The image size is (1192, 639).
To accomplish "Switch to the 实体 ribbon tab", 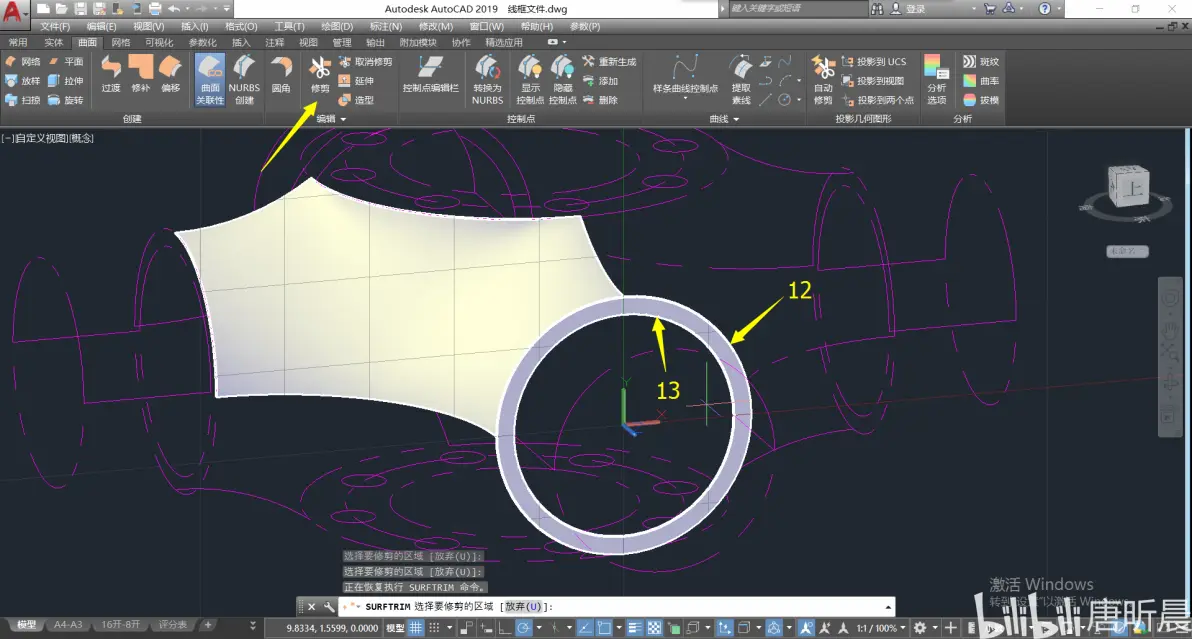I will pyautogui.click(x=53, y=43).
